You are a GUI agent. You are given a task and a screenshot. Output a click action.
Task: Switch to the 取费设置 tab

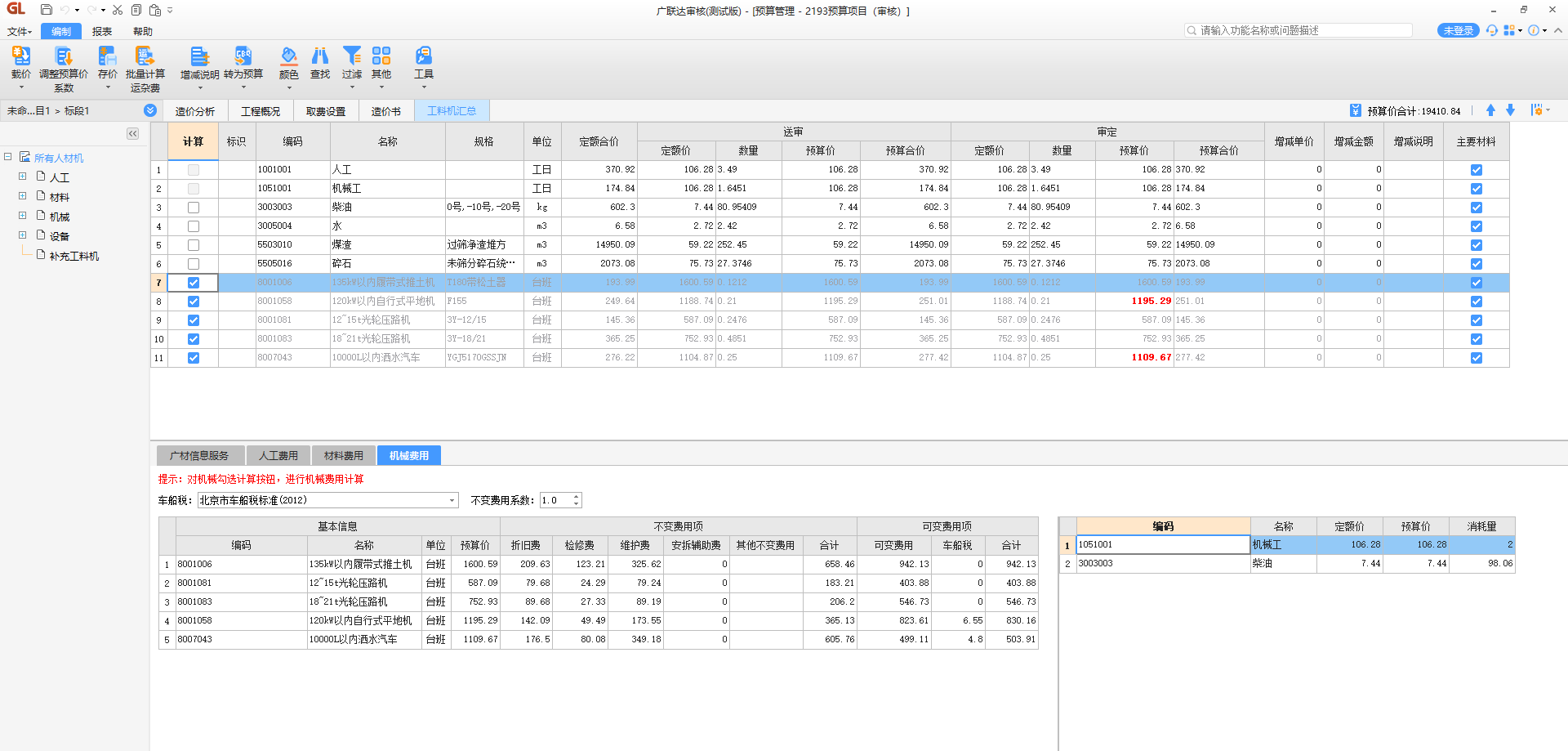326,111
